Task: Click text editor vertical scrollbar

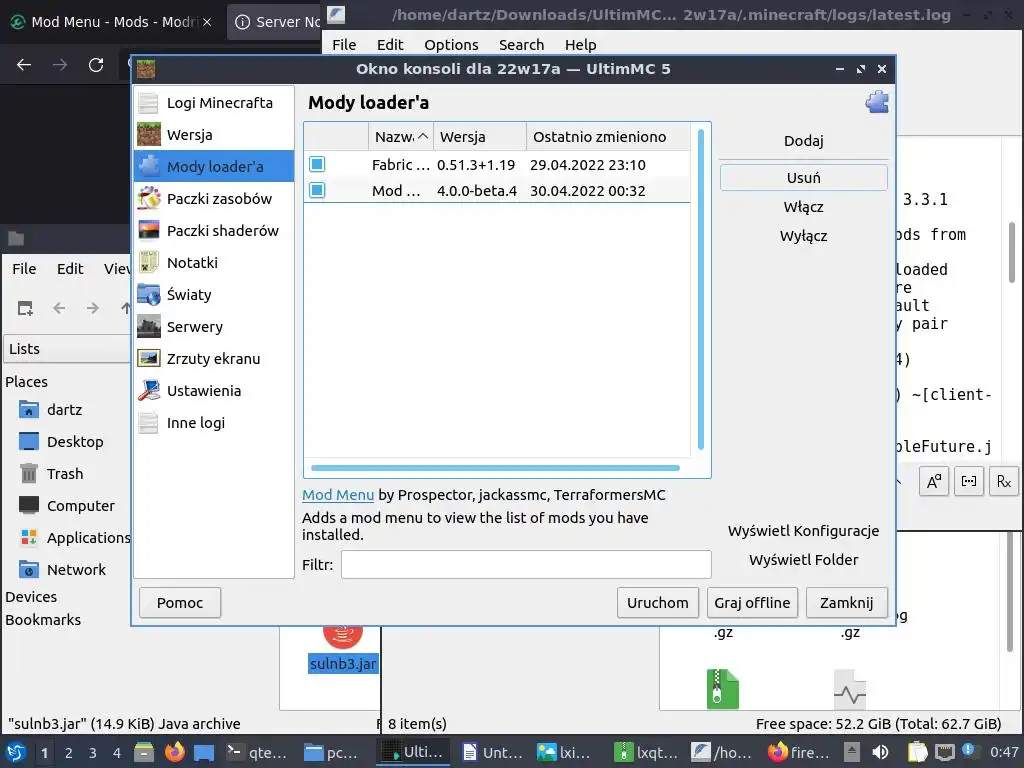Action: click(x=1012, y=252)
